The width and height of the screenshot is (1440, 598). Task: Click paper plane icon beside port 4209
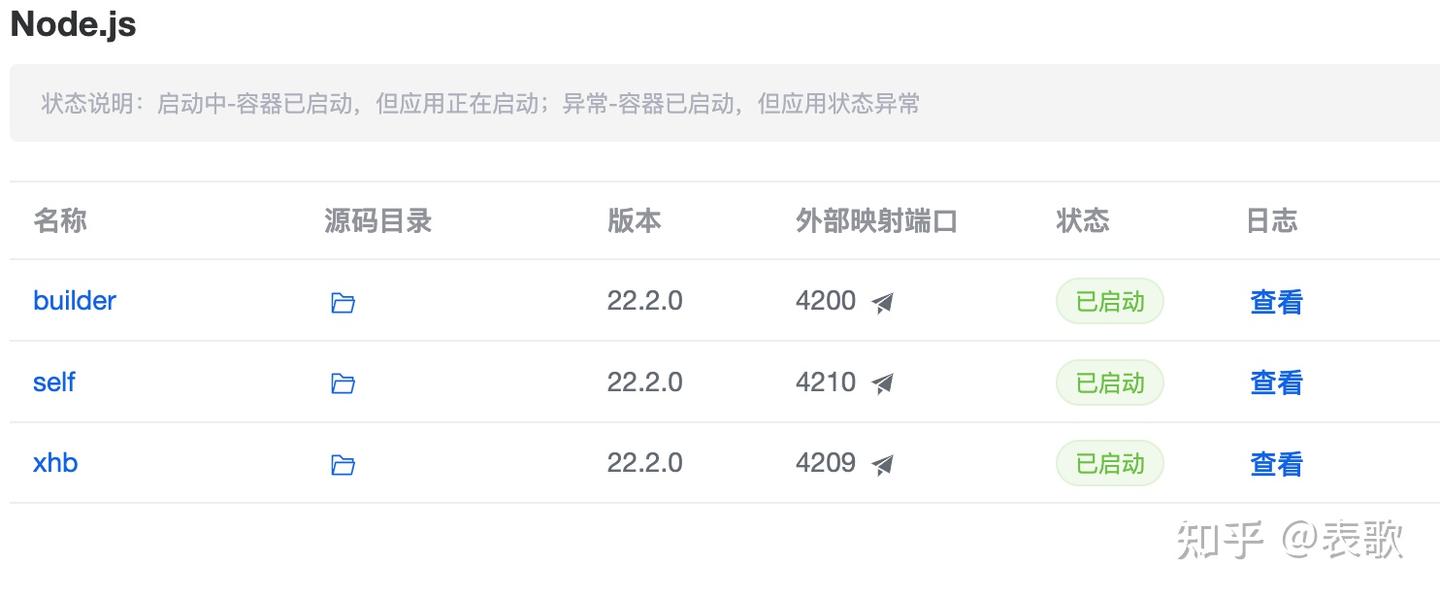click(882, 465)
